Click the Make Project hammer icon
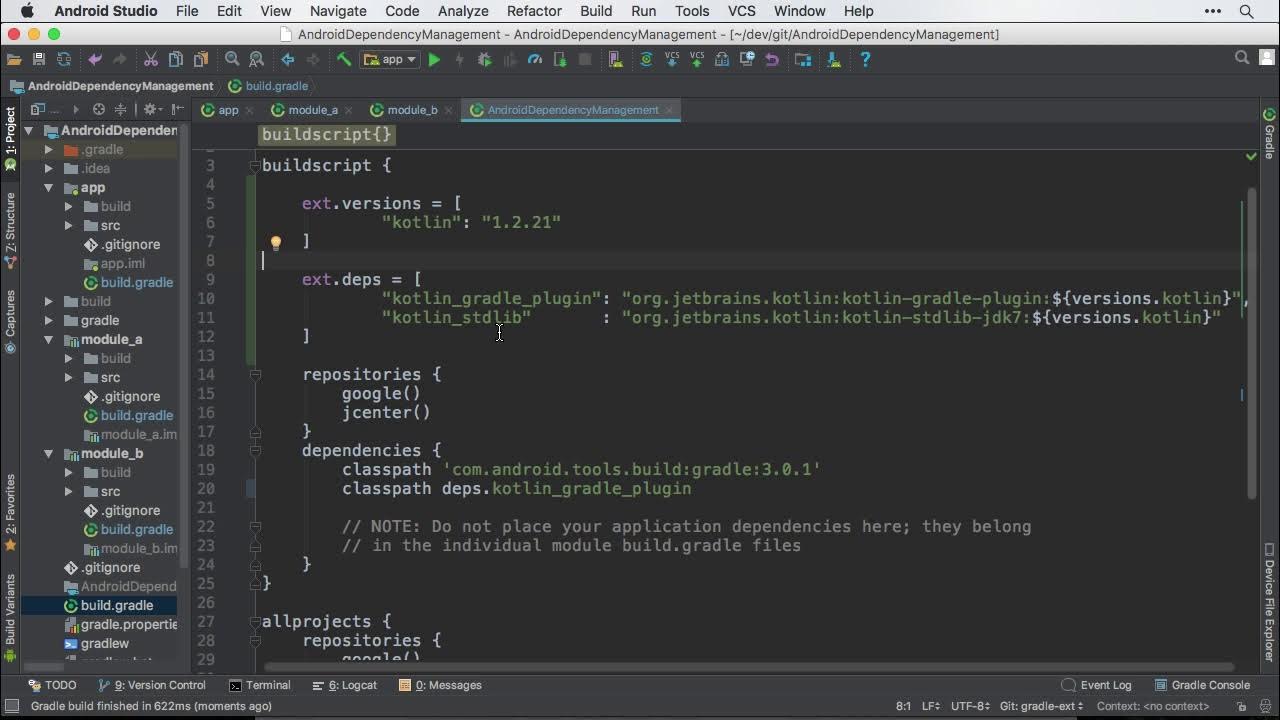 click(344, 60)
